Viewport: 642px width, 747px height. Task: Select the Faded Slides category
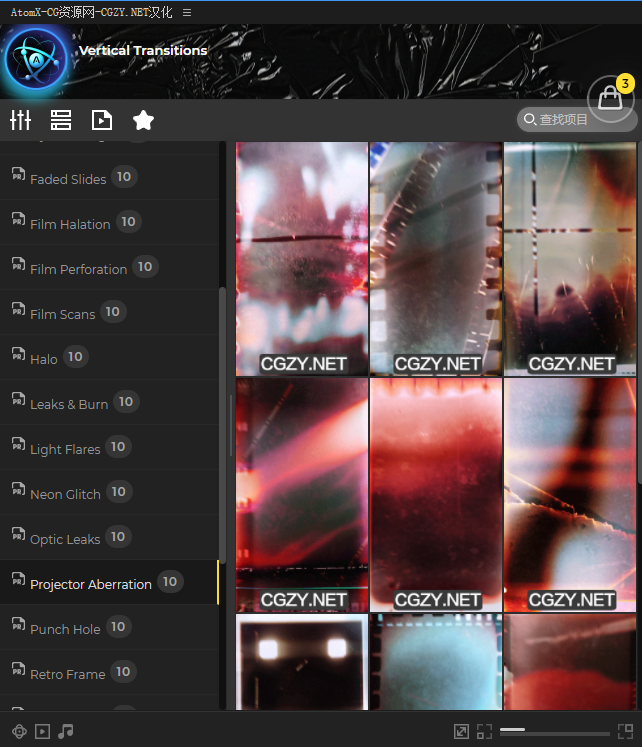(x=110, y=177)
